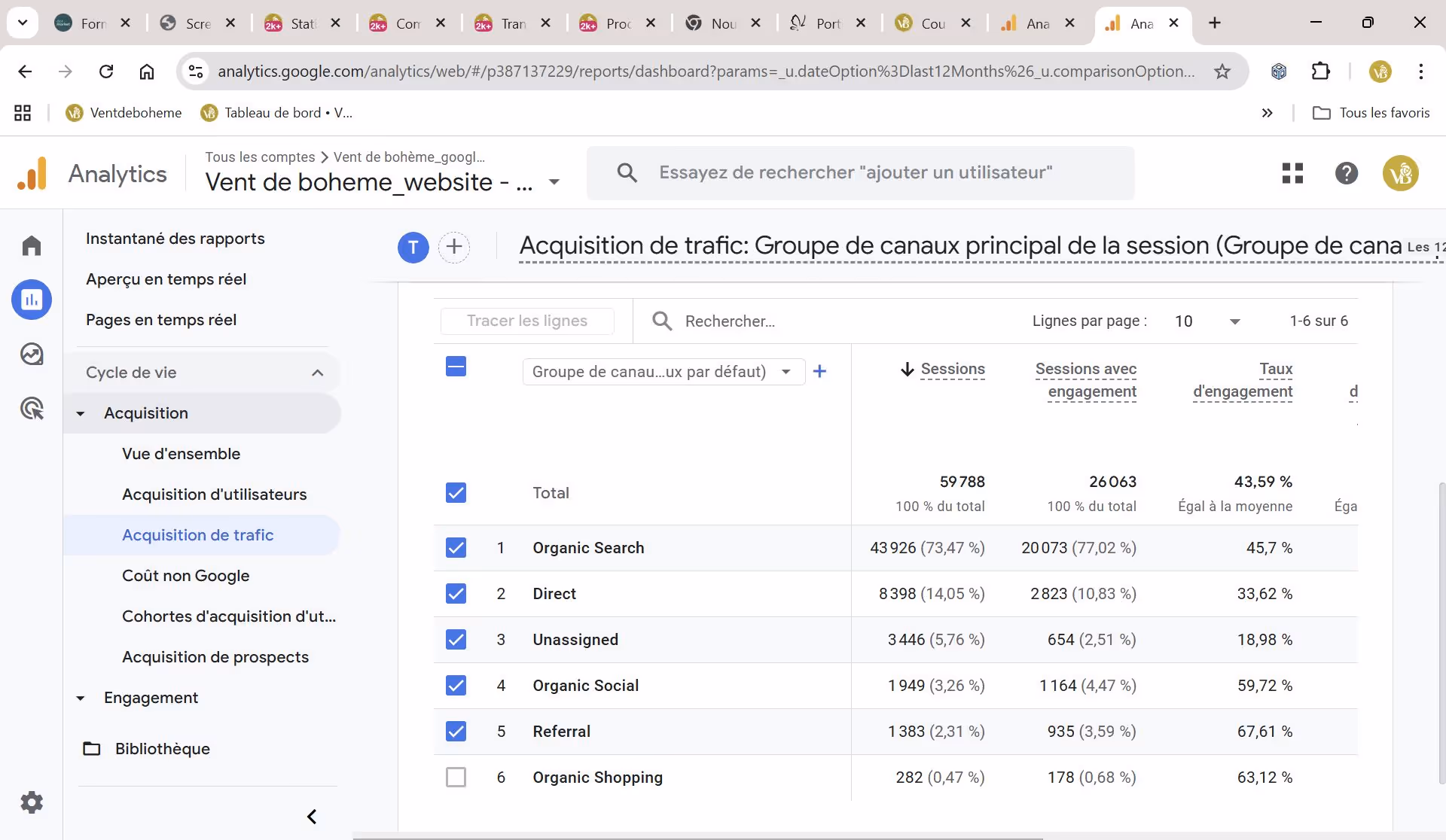Collapse the Cycle de vie section
The height and width of the screenshot is (840, 1446).
317,373
